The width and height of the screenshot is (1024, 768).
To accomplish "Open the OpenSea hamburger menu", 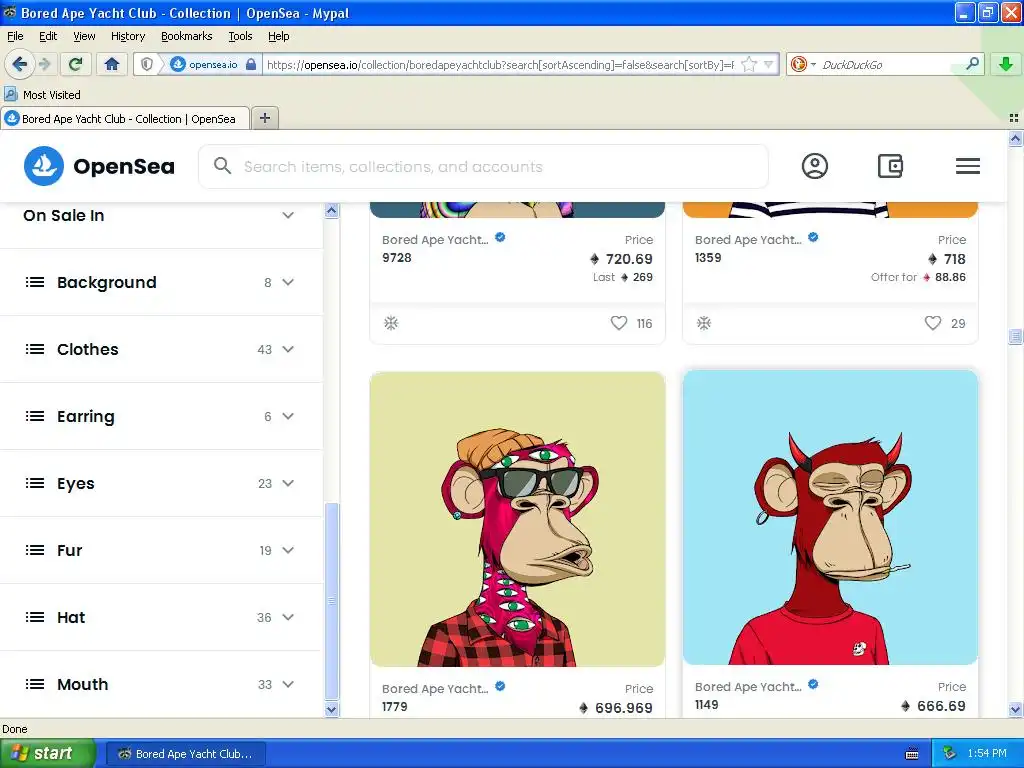I will tap(967, 166).
